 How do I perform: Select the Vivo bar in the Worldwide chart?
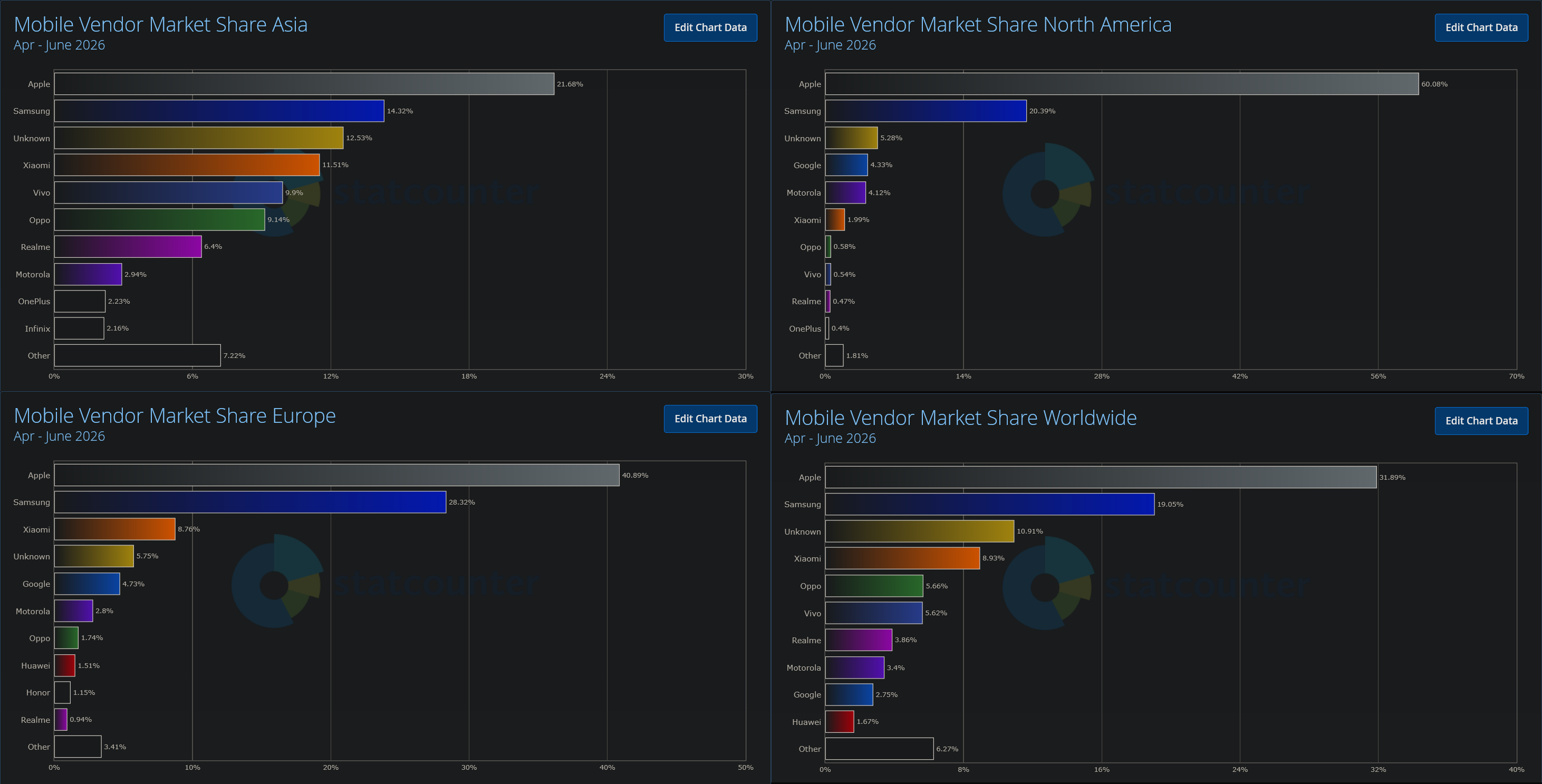coord(874,613)
